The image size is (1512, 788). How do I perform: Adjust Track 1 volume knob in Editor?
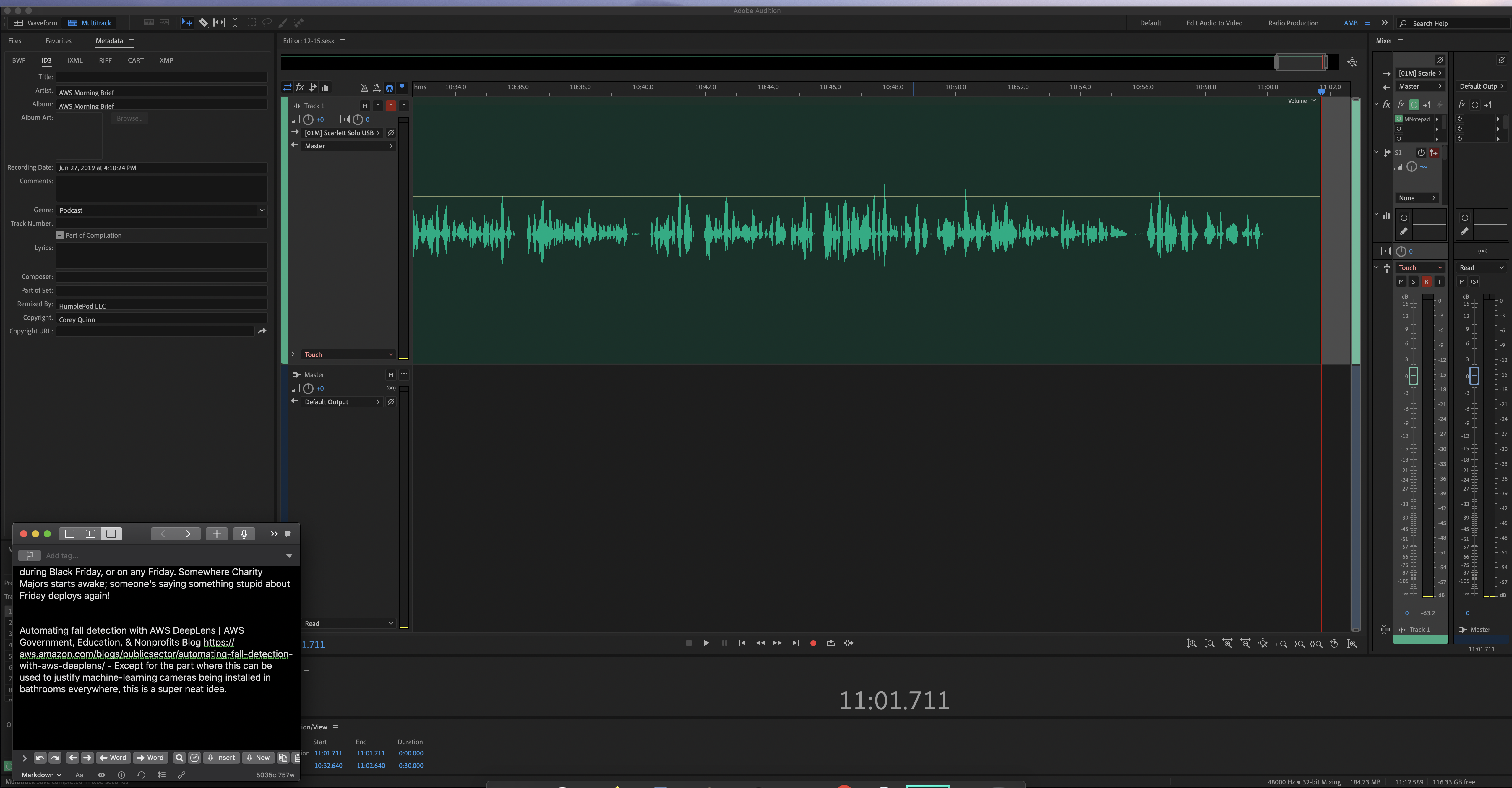pyautogui.click(x=308, y=120)
